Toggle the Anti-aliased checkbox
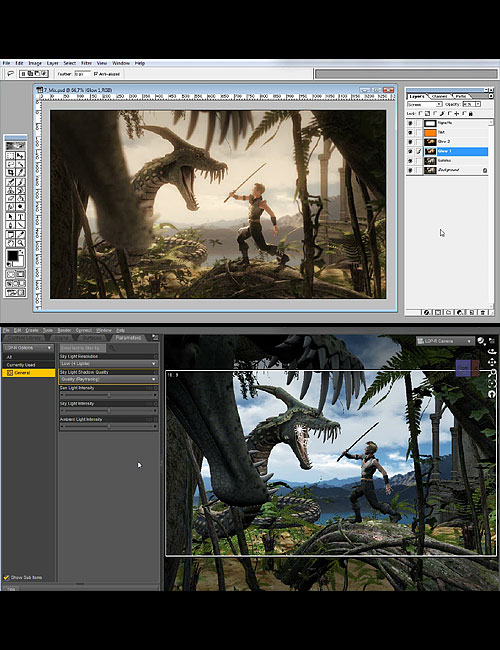 pyautogui.click(x=96, y=74)
